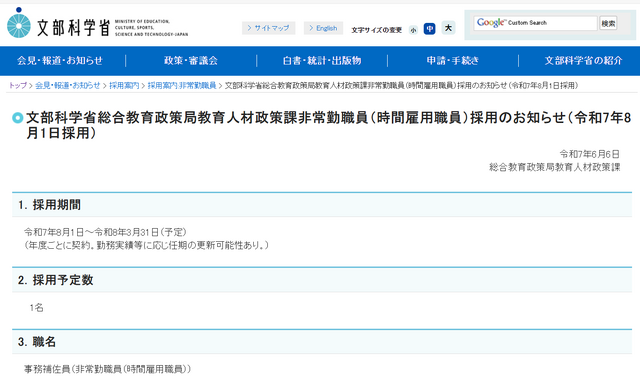Click the text 令和7年8月1日～令和8年3月31日(予定)
The image size is (640, 382).
point(105,232)
